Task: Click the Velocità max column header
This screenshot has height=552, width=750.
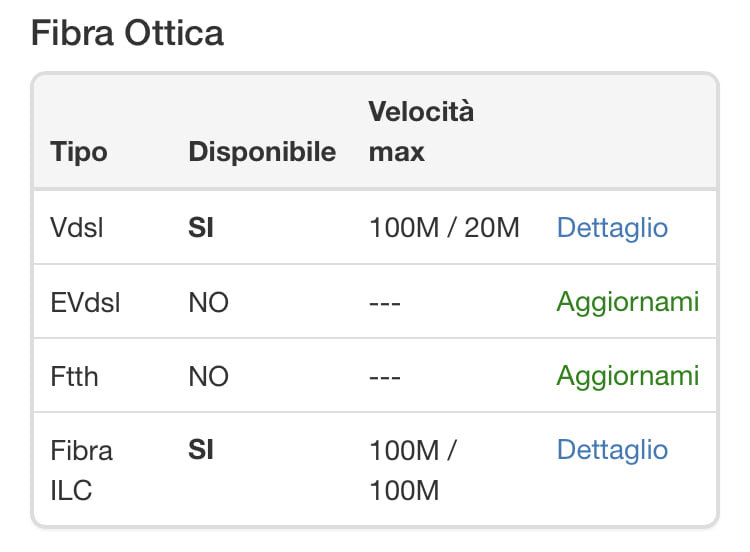Action: pos(421,131)
